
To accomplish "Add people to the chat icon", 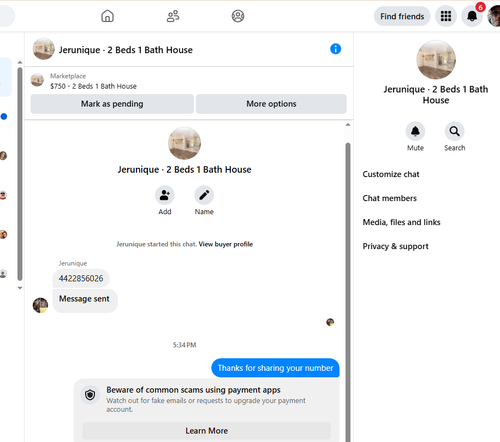I will click(165, 195).
